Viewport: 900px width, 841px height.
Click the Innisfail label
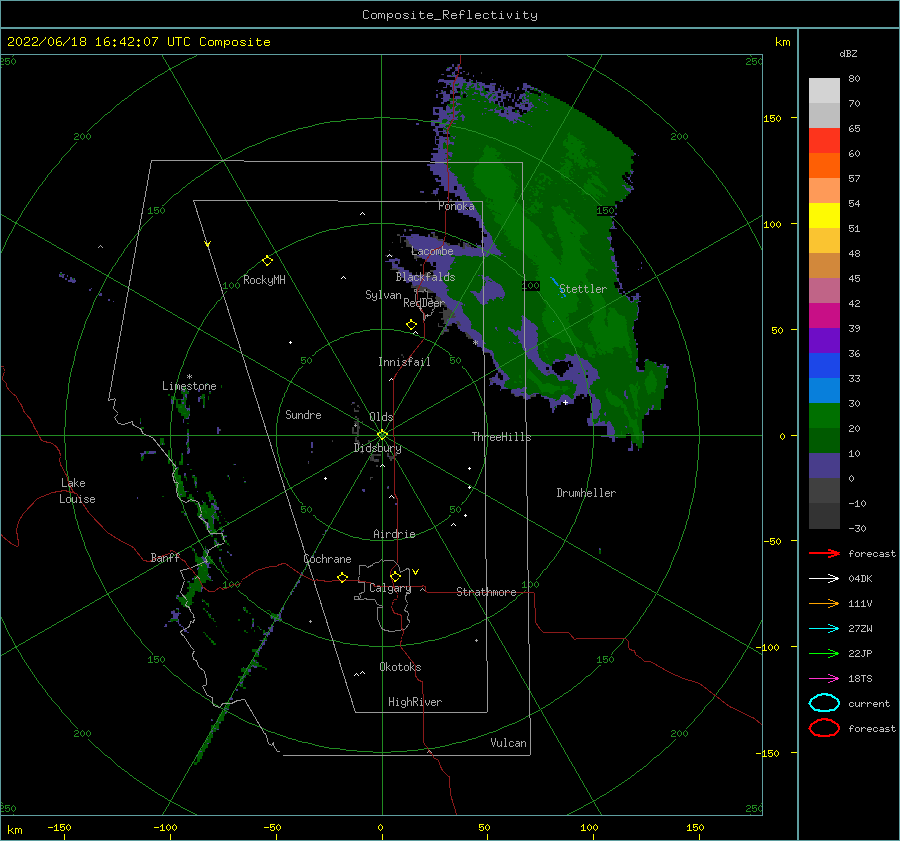(x=404, y=362)
